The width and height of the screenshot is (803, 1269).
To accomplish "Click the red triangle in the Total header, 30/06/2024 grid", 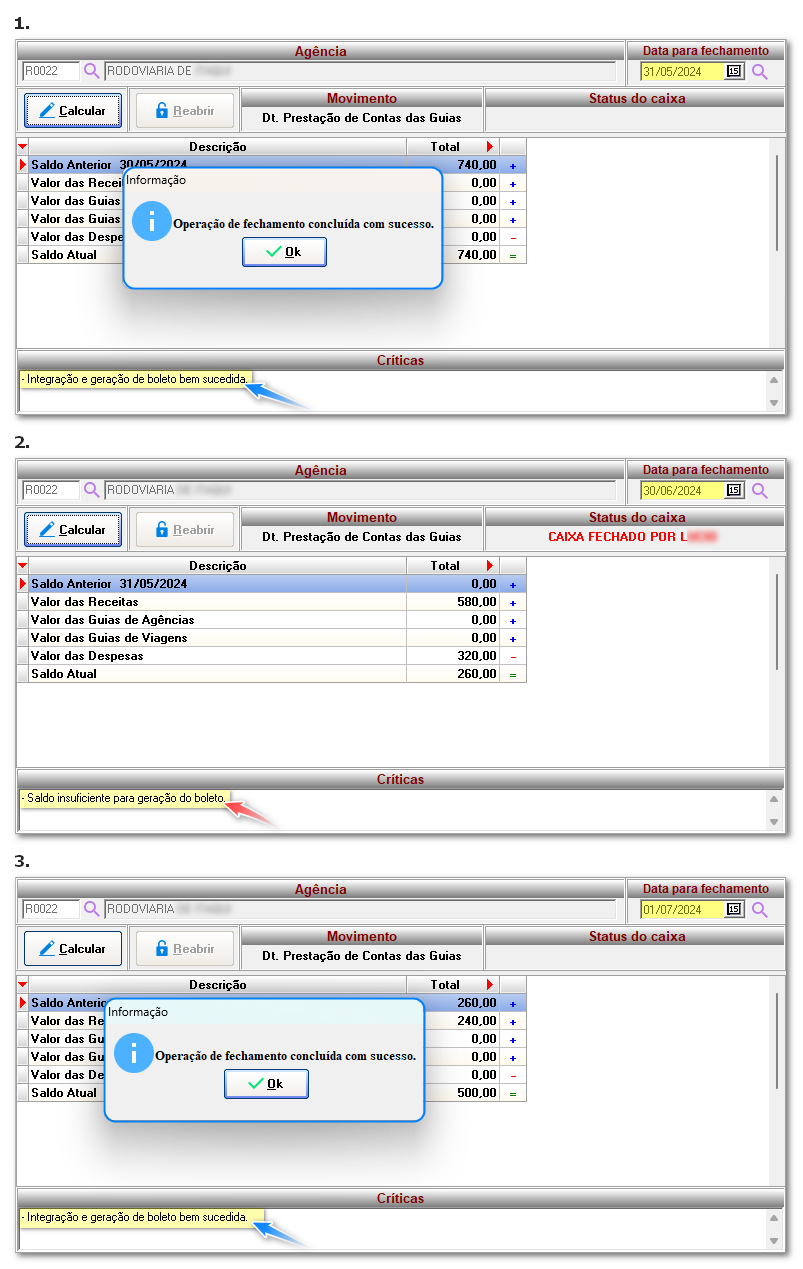I will [490, 566].
